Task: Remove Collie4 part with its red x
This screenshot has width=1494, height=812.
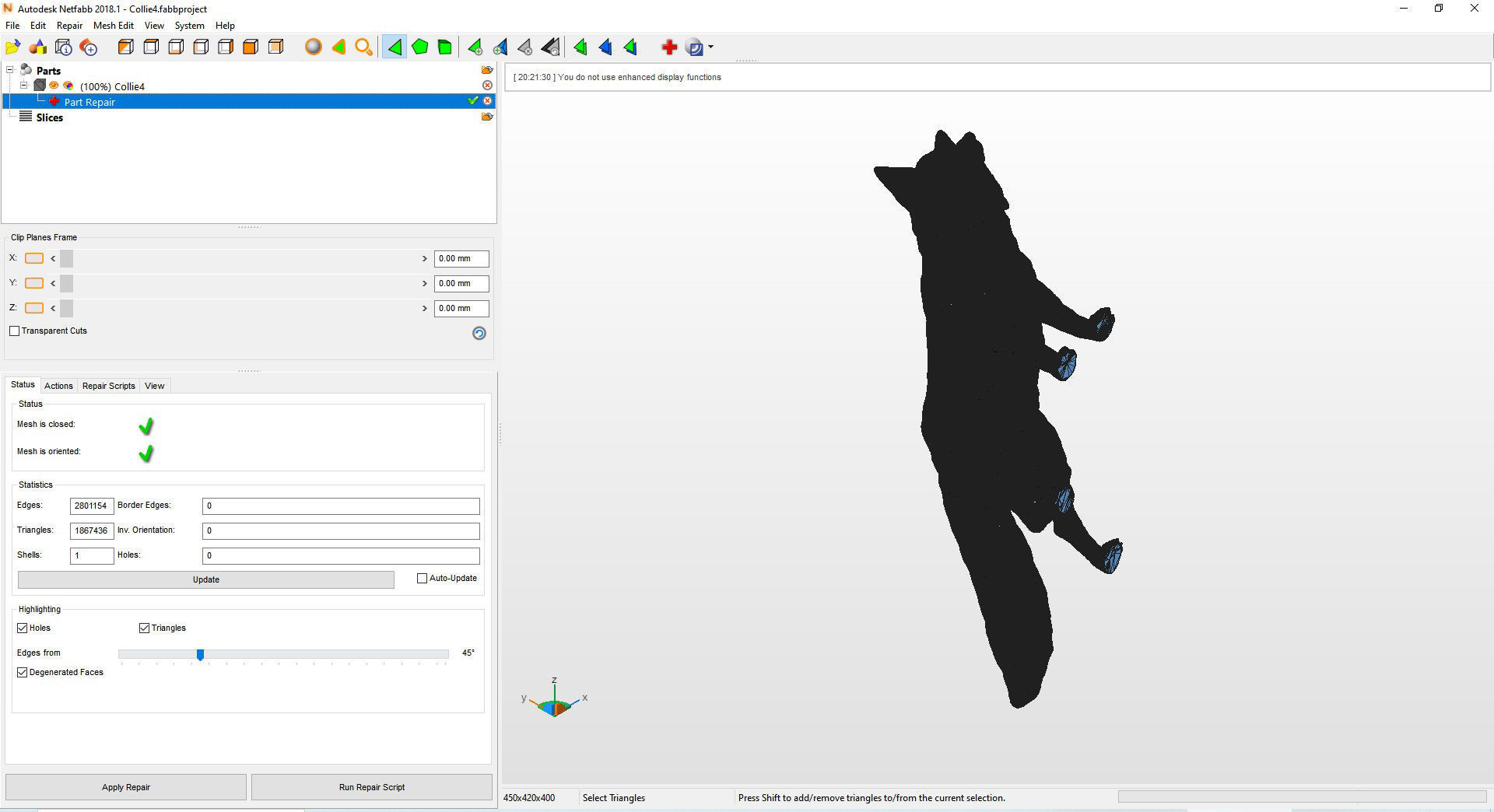Action: tap(487, 86)
